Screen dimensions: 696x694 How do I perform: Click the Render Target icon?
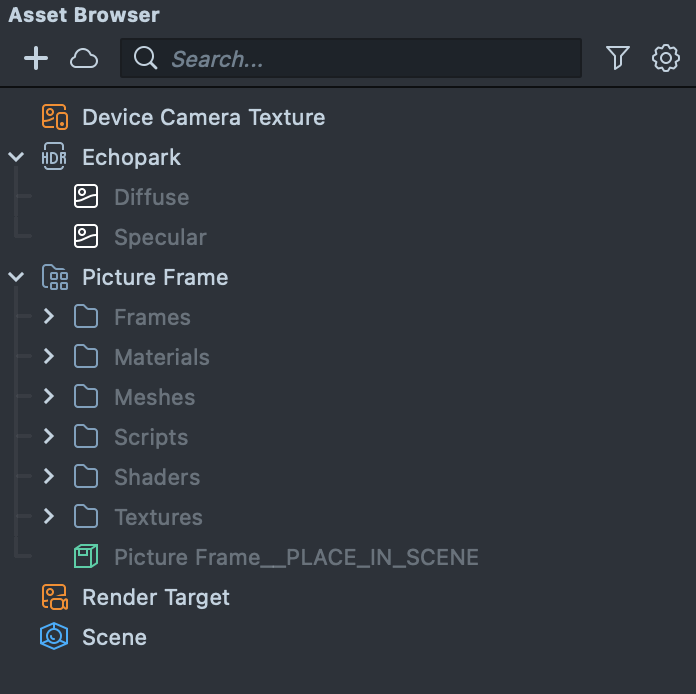pos(55,597)
